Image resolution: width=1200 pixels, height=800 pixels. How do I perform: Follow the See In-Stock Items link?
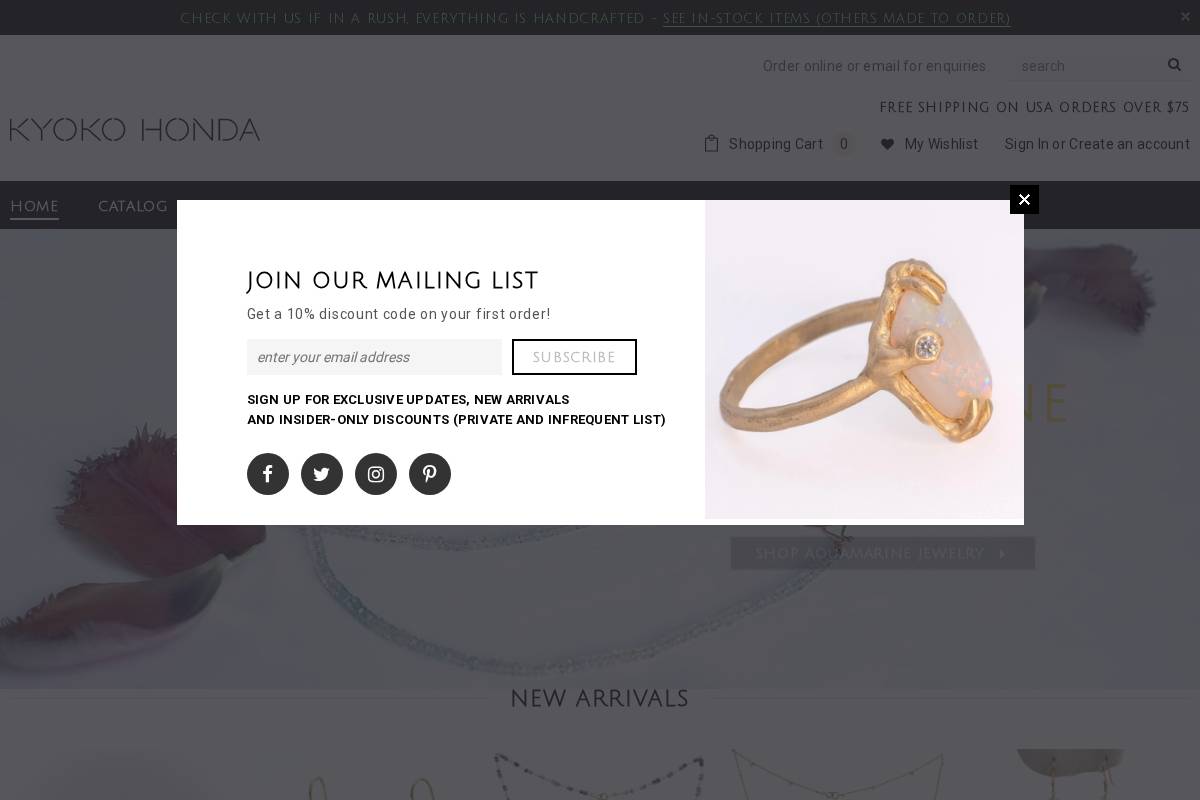[836, 18]
